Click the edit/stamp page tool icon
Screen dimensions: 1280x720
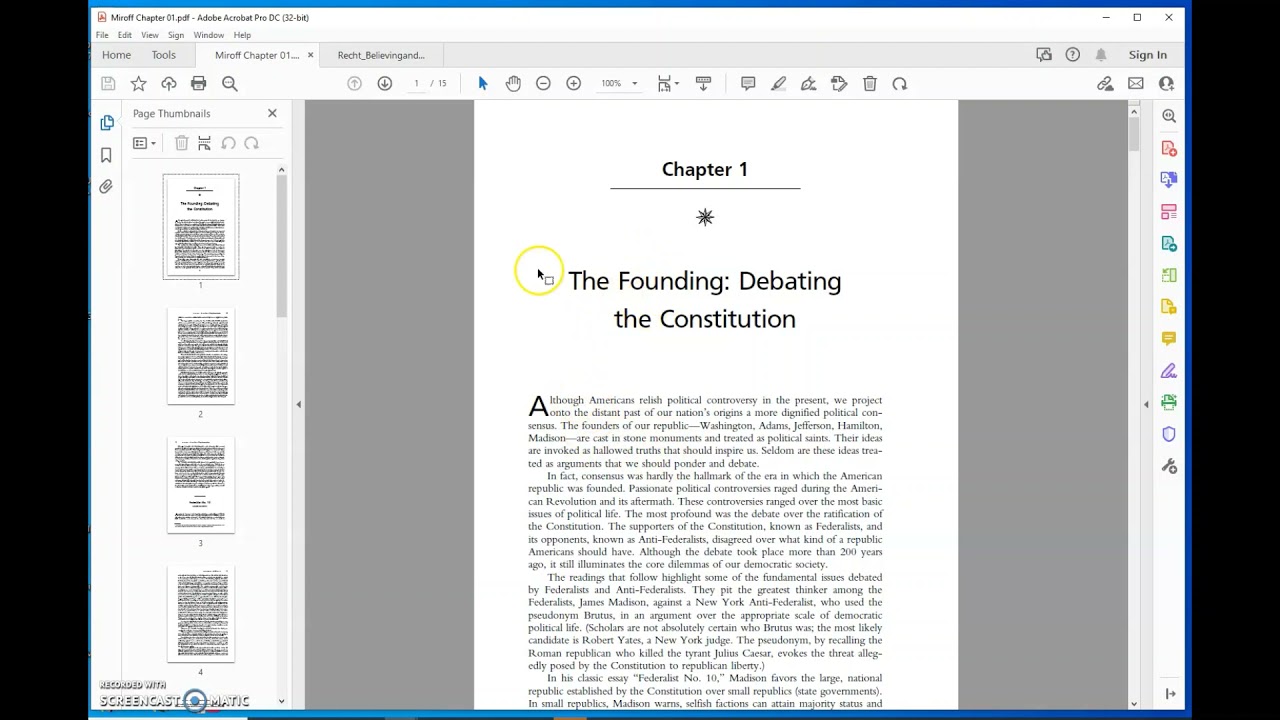point(839,84)
